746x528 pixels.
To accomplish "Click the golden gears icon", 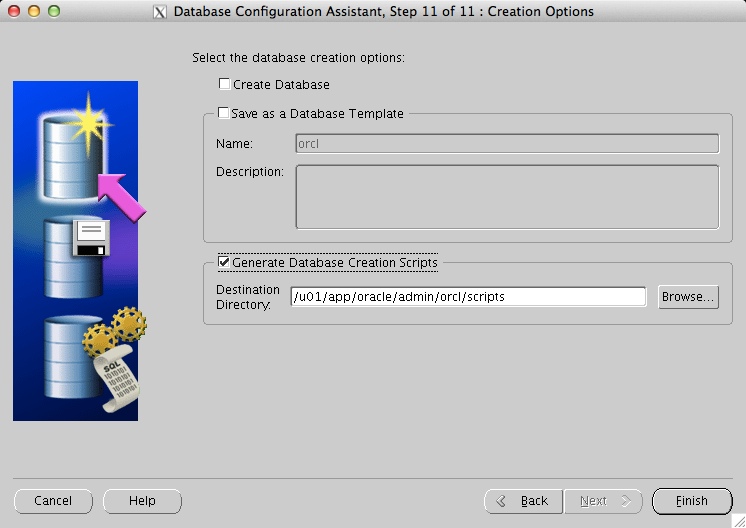I will click(x=115, y=332).
